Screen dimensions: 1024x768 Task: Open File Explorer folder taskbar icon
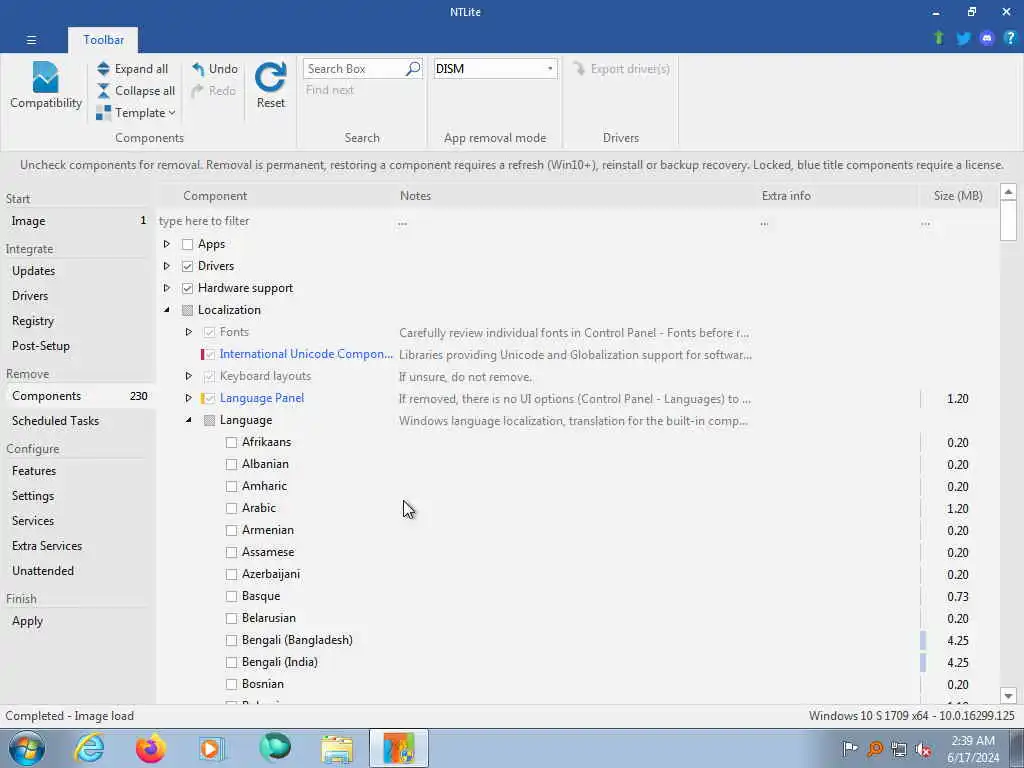tap(337, 748)
